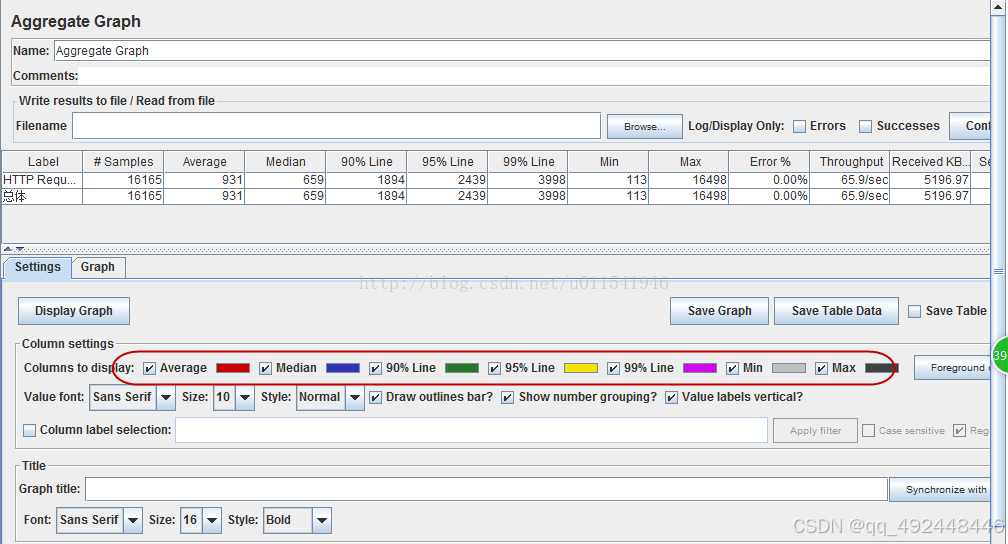
Task: Open the value Style Normal dropdown
Action: (x=354, y=397)
